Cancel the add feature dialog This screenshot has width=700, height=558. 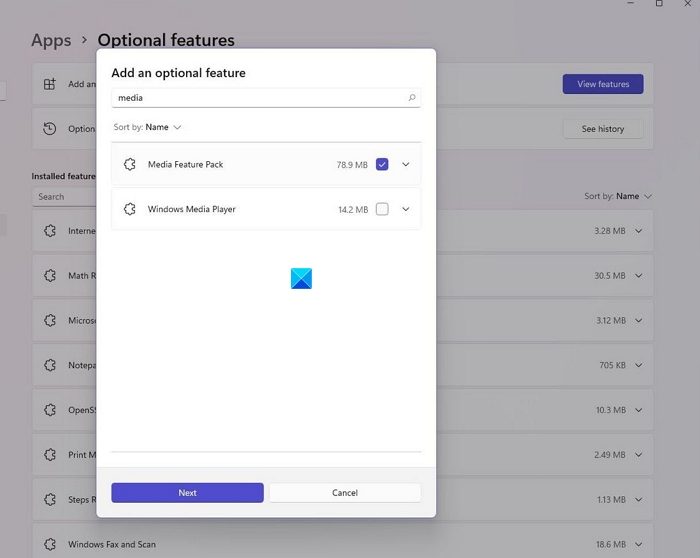[x=345, y=493]
